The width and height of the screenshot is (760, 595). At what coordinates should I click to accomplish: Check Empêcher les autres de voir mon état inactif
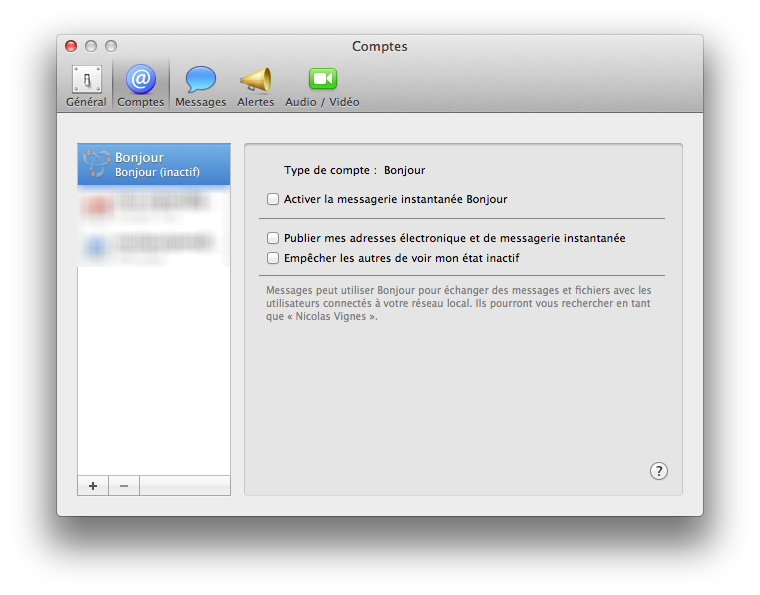(x=273, y=258)
